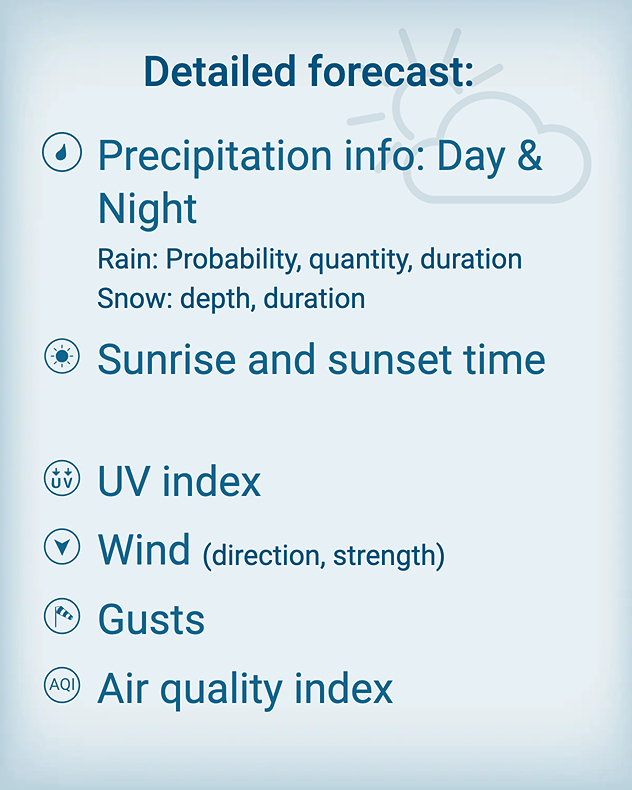Select the Rain probability, quantity, duration line

(309, 260)
